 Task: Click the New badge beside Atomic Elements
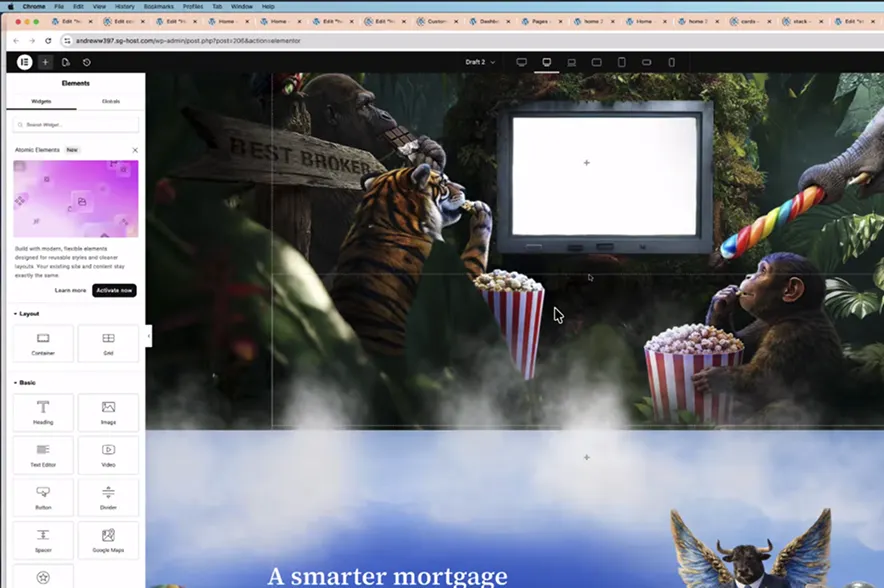point(72,150)
